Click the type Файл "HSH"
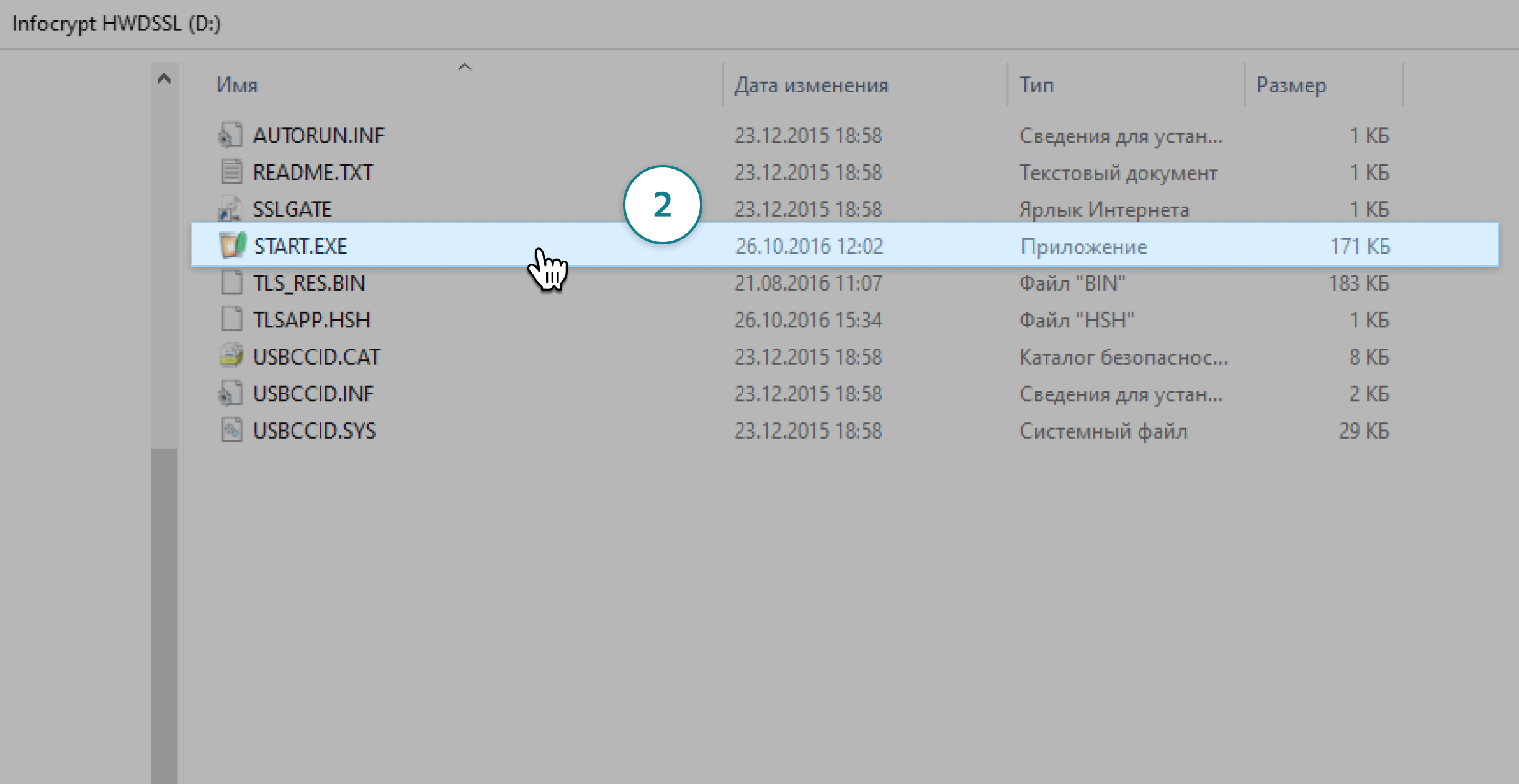 coord(1077,319)
